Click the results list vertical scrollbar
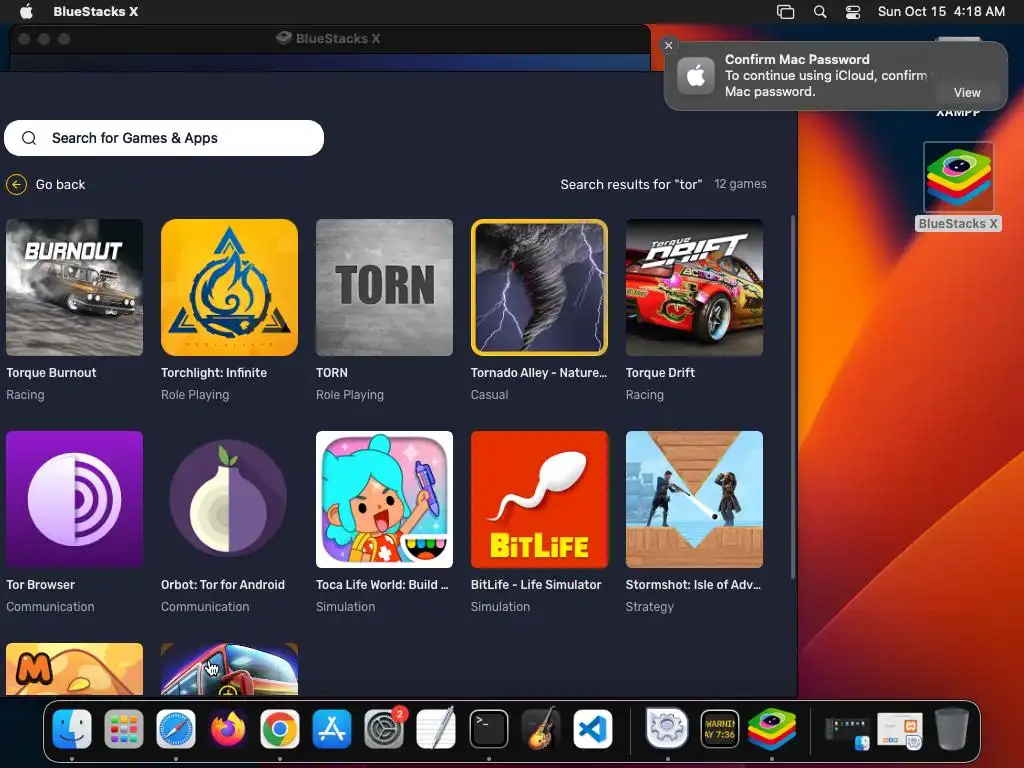1024x768 pixels. tap(793, 397)
